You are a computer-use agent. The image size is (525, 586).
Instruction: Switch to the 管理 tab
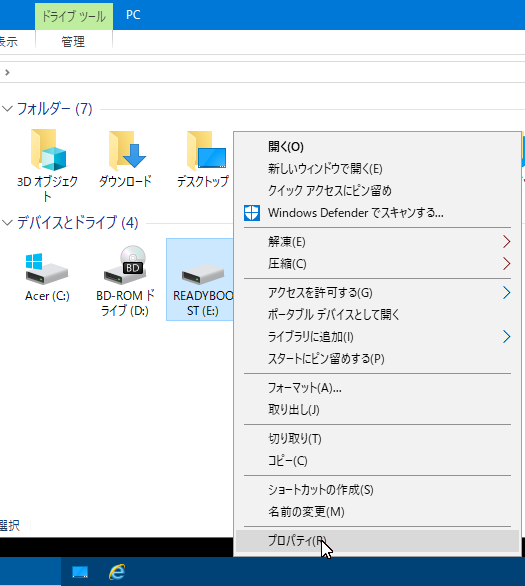point(73,41)
